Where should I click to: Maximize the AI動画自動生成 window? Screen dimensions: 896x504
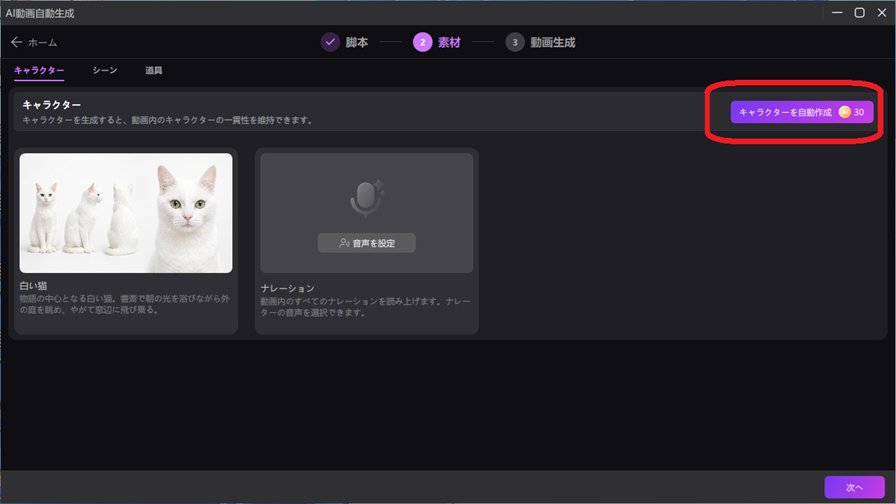coord(859,13)
